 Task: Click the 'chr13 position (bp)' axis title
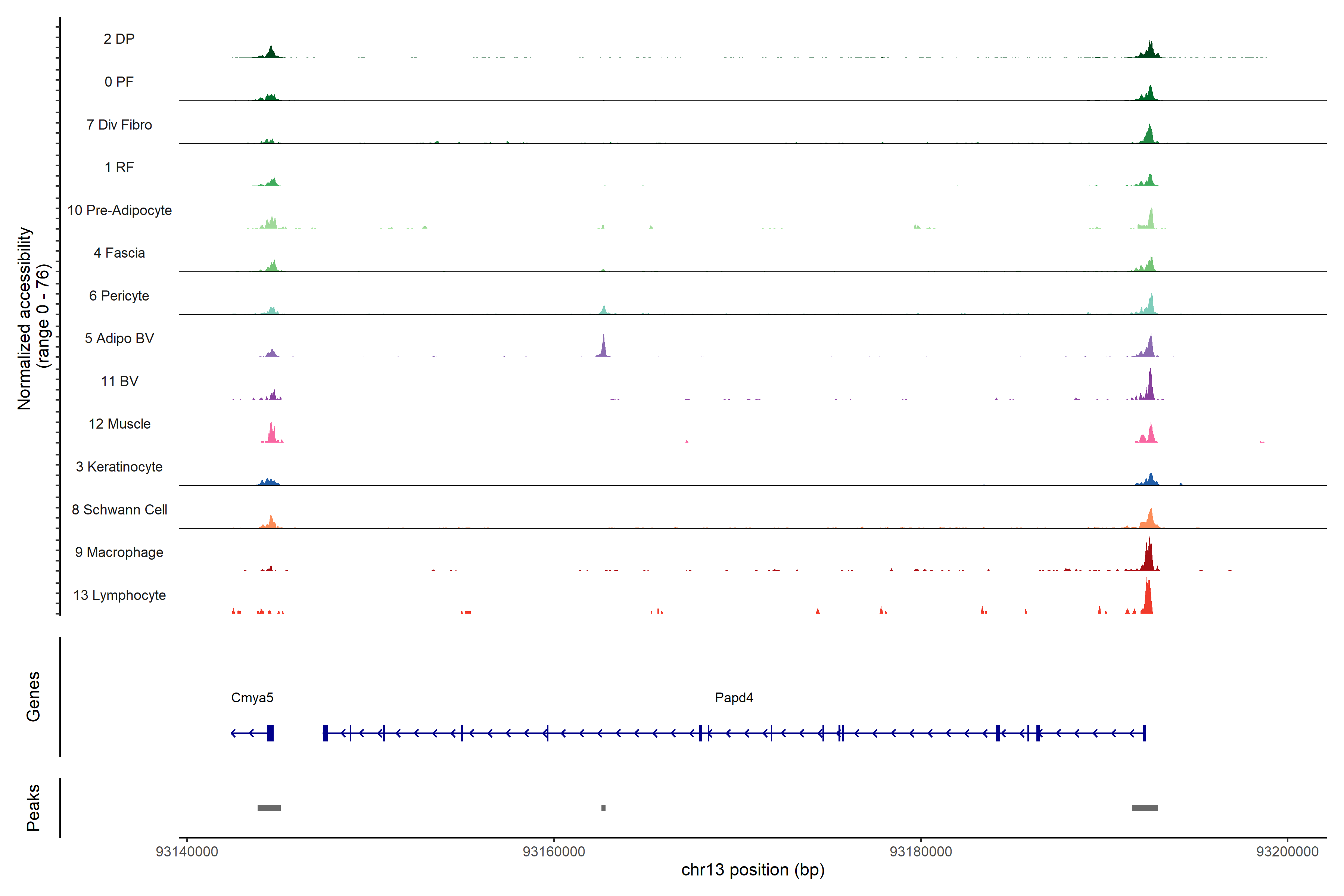[x=753, y=870]
